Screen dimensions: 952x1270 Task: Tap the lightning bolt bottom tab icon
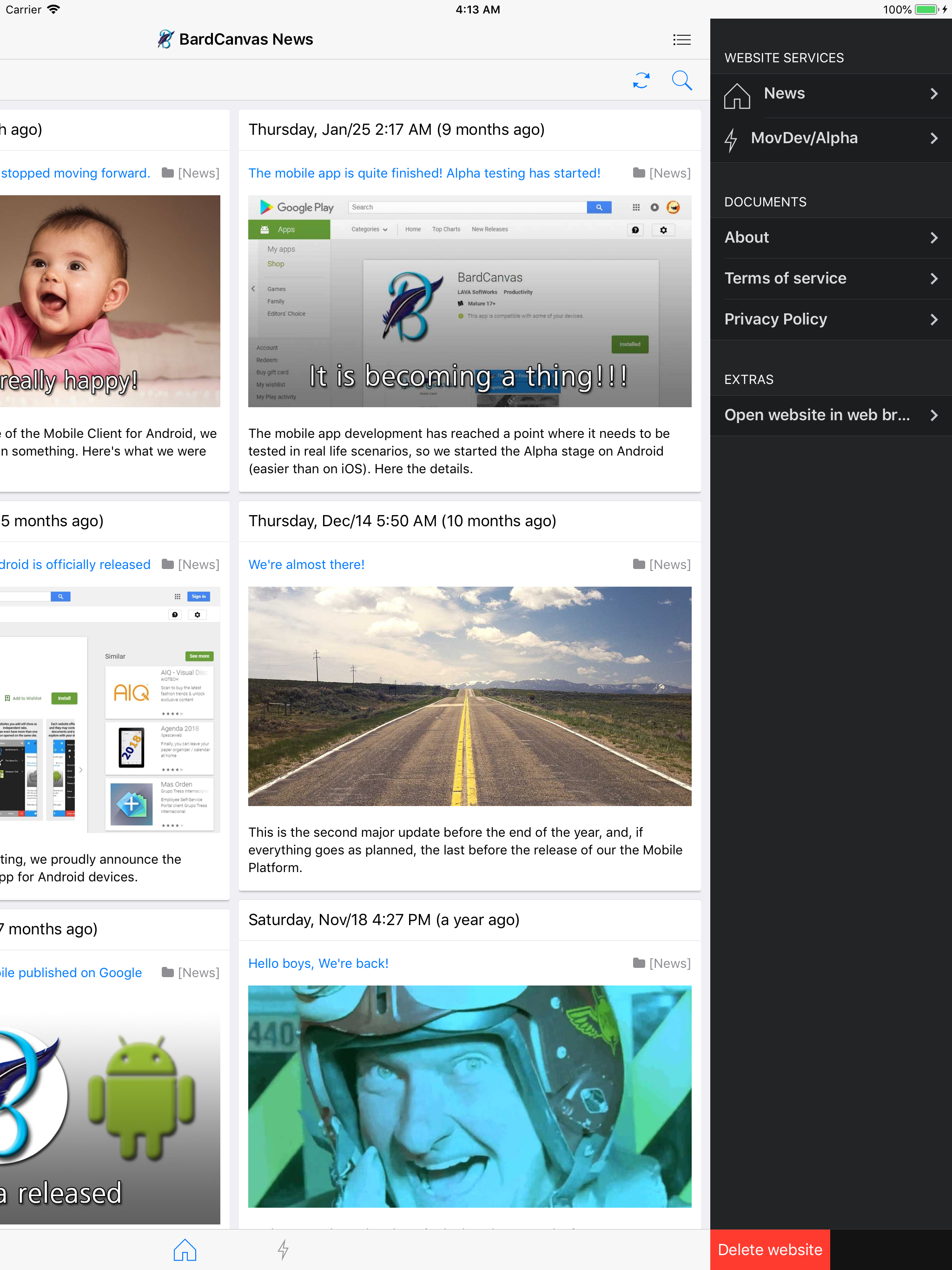pyautogui.click(x=283, y=1250)
